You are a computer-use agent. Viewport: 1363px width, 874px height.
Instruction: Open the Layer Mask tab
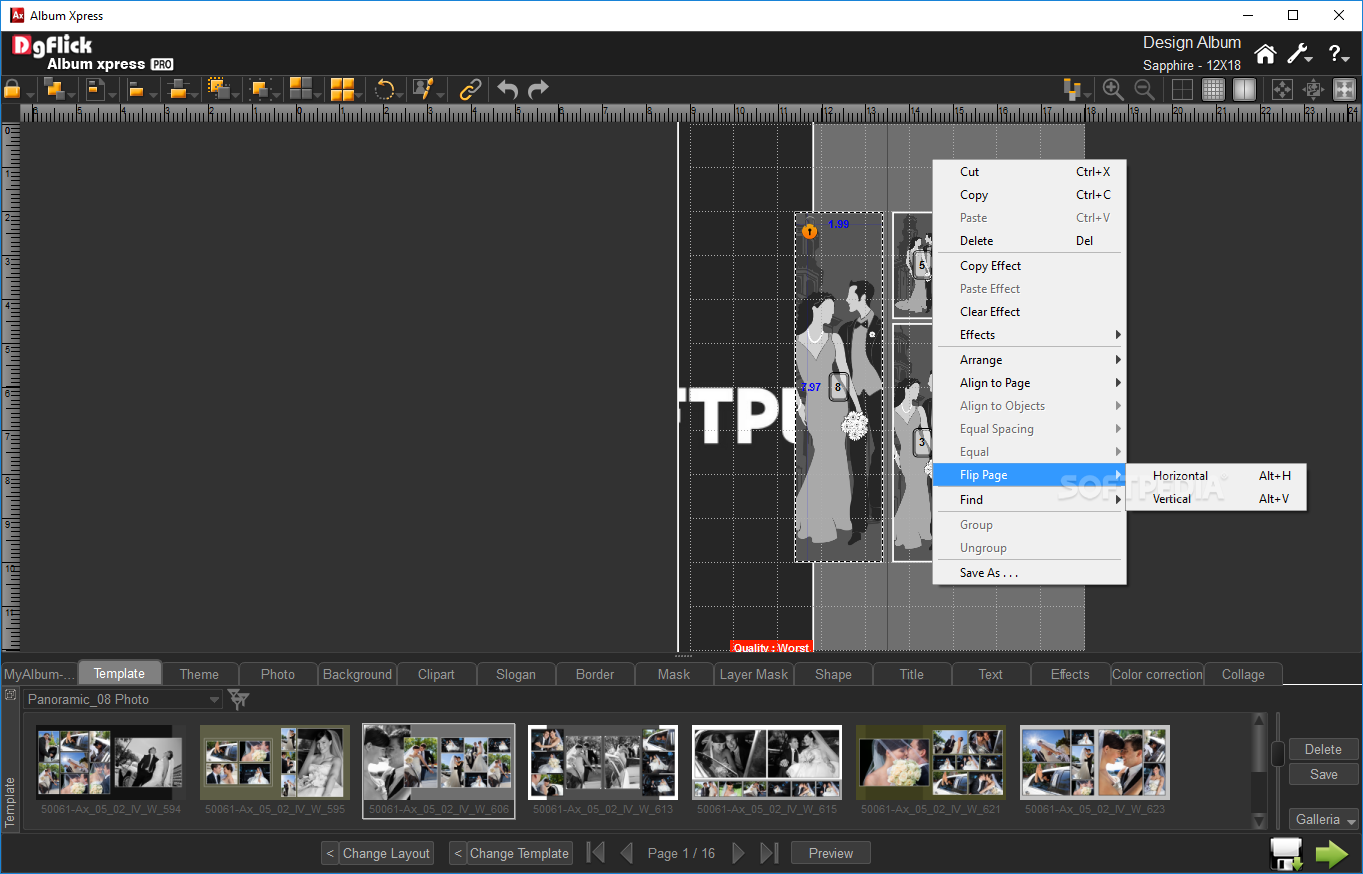click(x=754, y=674)
